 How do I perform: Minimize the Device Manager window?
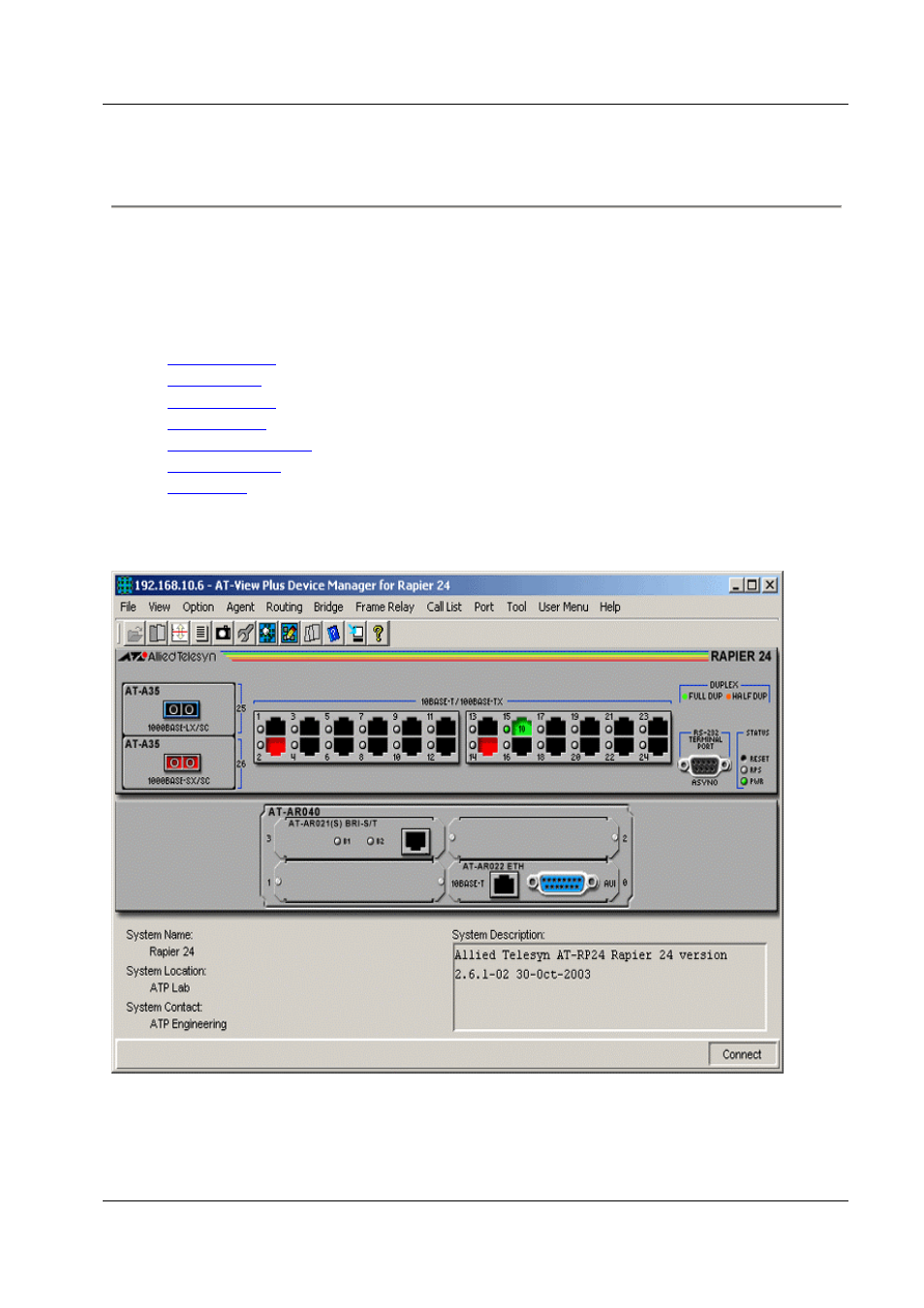tap(736, 585)
